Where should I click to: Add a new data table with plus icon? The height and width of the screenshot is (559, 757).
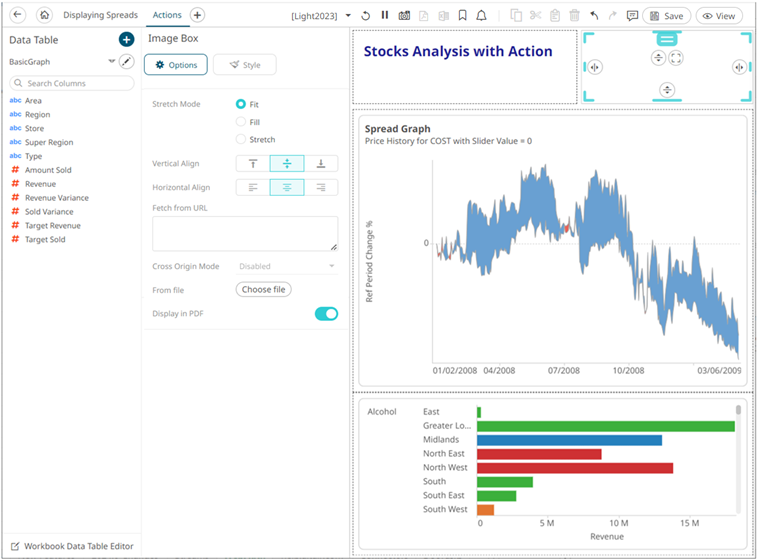coord(126,40)
